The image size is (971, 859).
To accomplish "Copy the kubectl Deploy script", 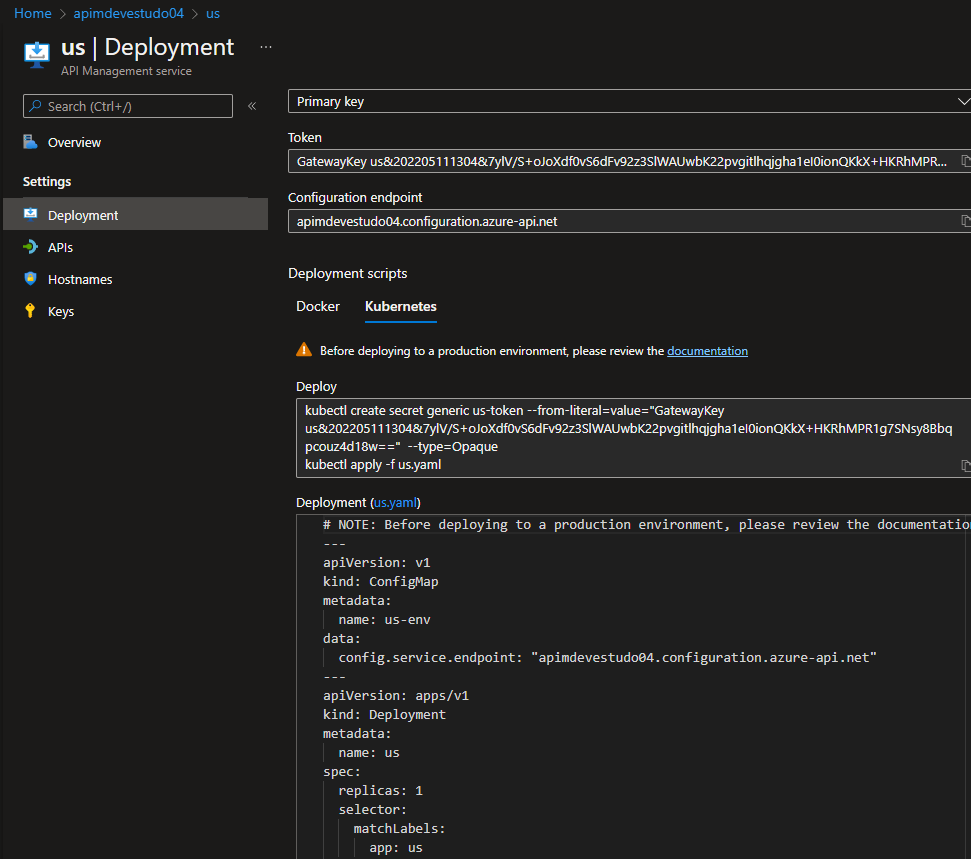I will pyautogui.click(x=965, y=465).
